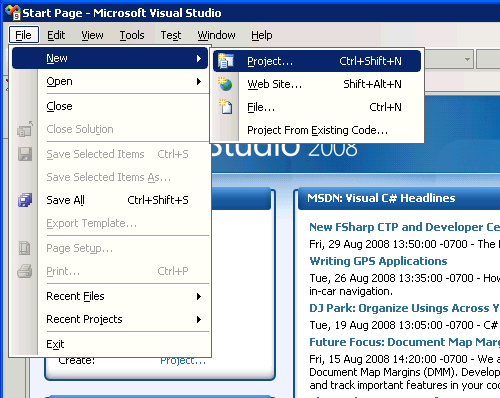Screen dimensions: 500x398
Task: Click the Visual Studio title bar icon
Action: click(13, 12)
